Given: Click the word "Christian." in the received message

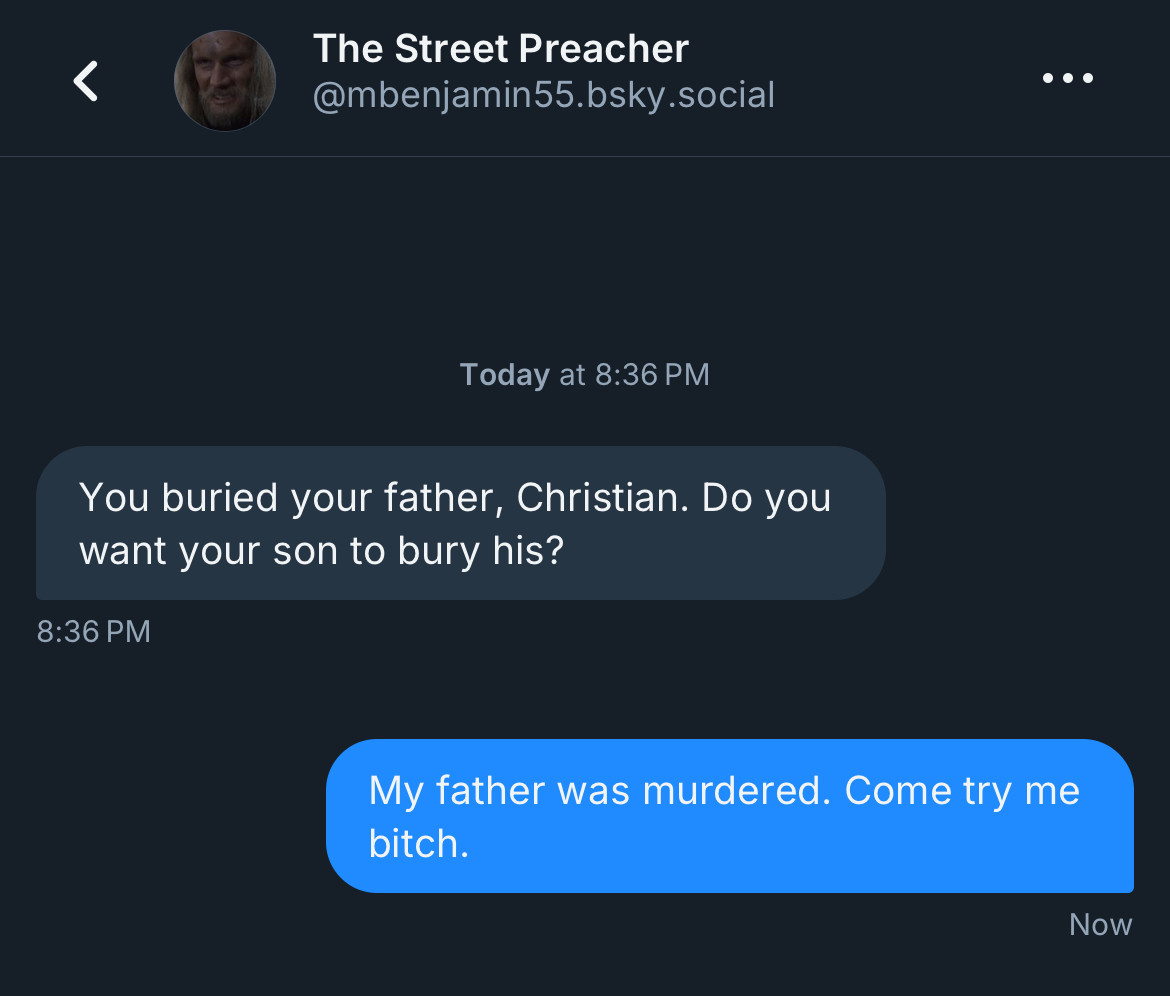Looking at the screenshot, I should (603, 498).
